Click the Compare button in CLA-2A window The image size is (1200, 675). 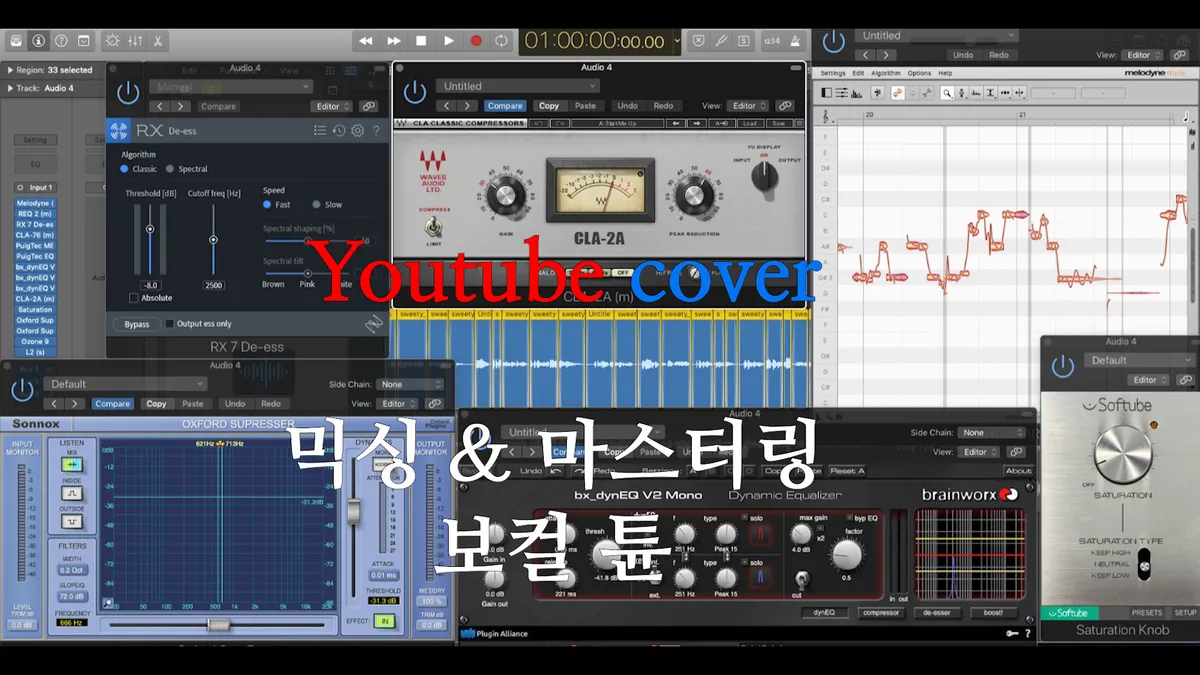coord(505,106)
